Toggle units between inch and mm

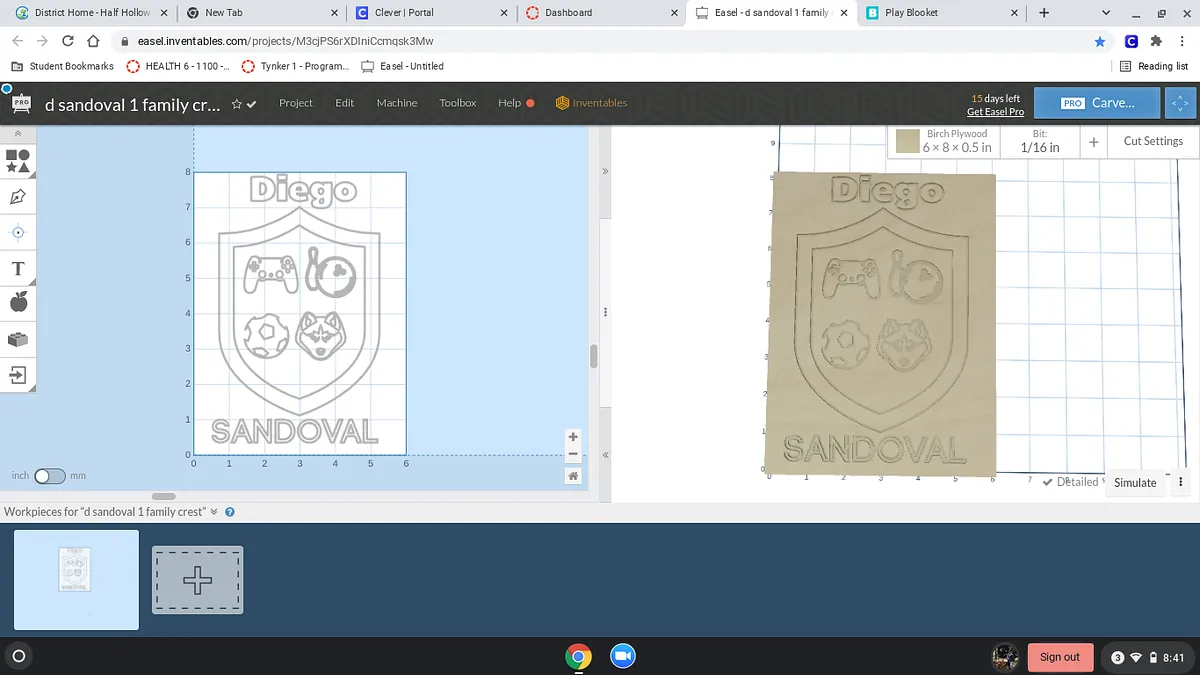click(x=49, y=476)
